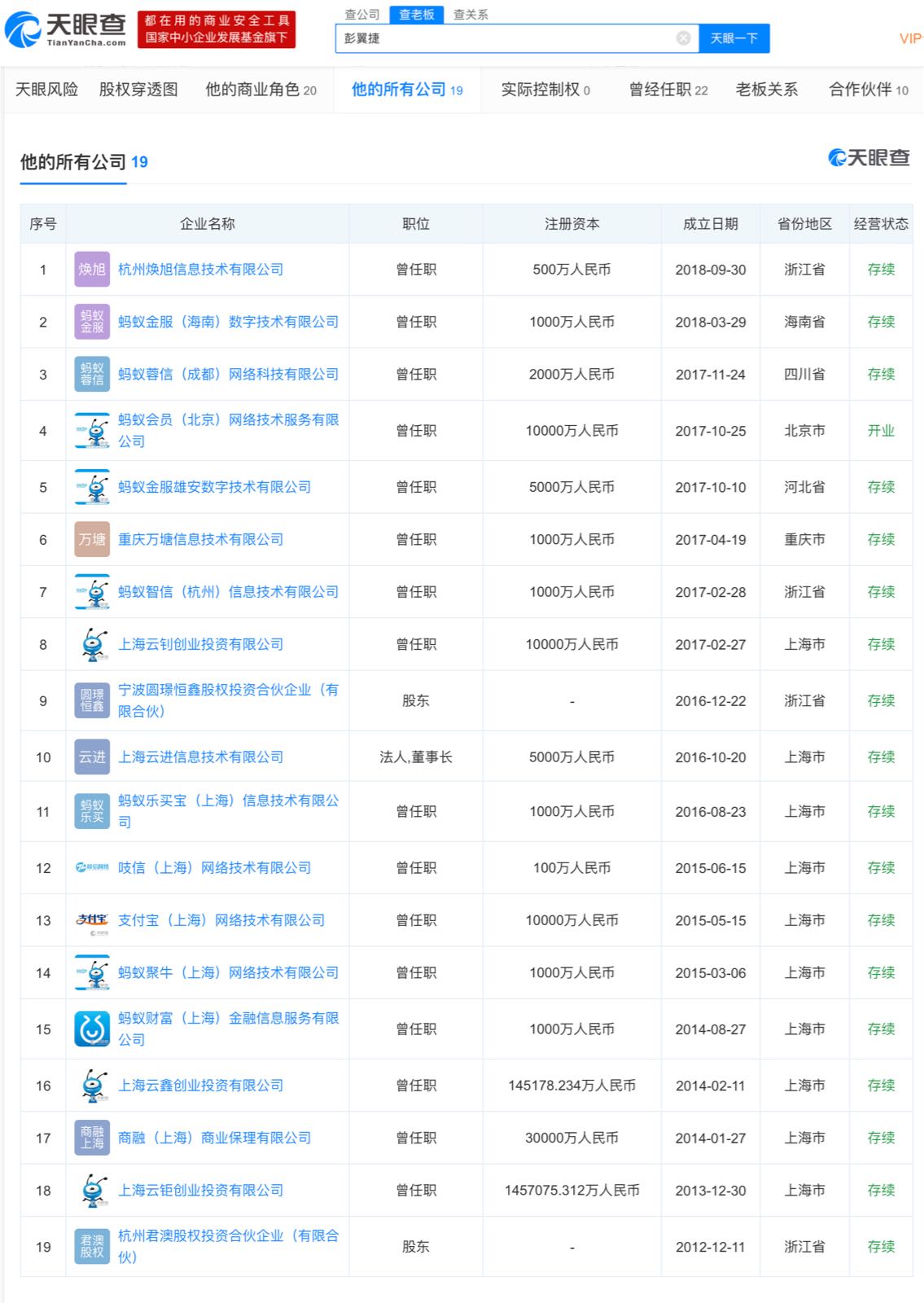924x1303 pixels.
Task: Clear the search box with the X icon
Action: coord(683,38)
